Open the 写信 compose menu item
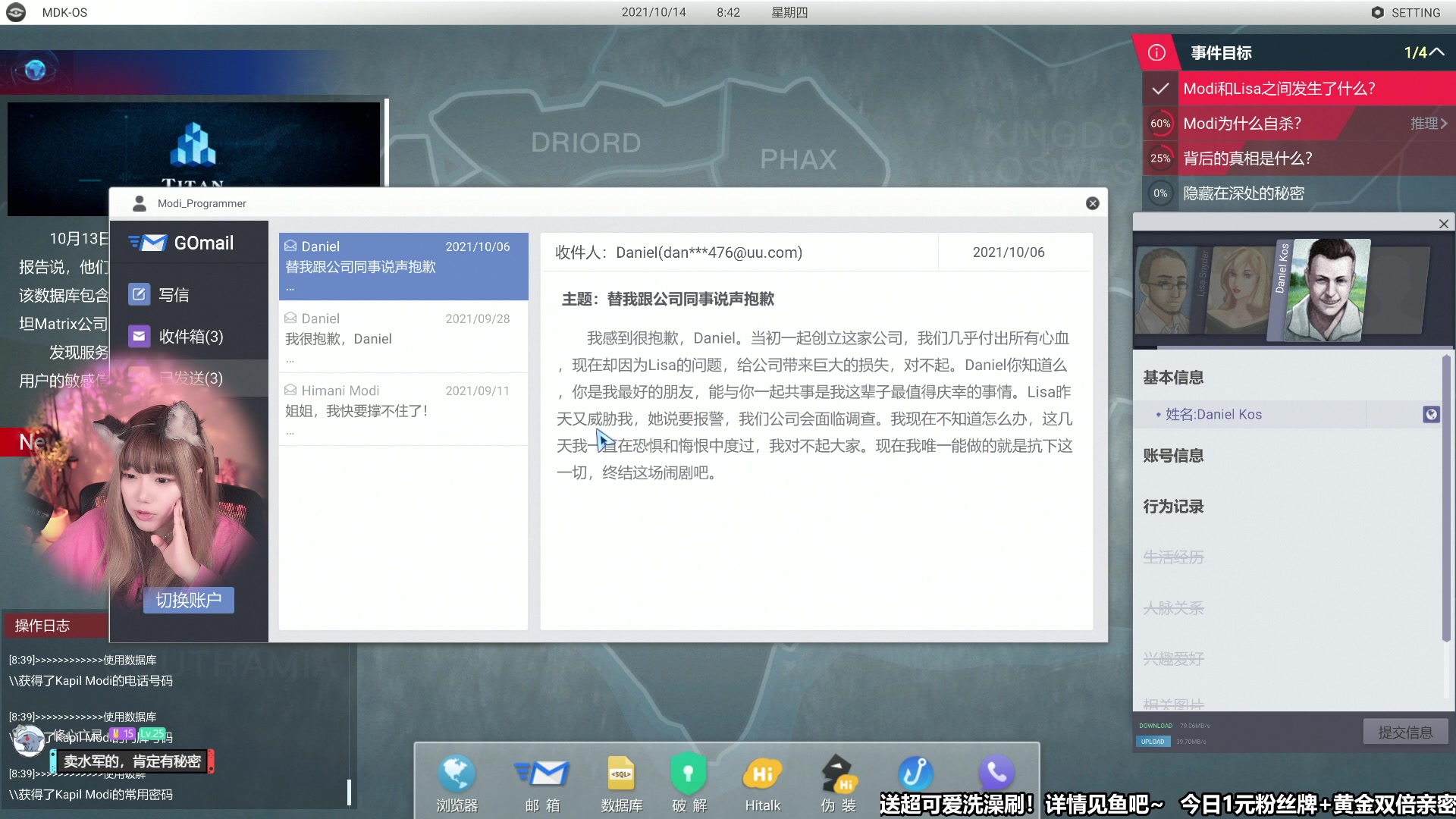Viewport: 1456px width, 819px height. [190, 294]
